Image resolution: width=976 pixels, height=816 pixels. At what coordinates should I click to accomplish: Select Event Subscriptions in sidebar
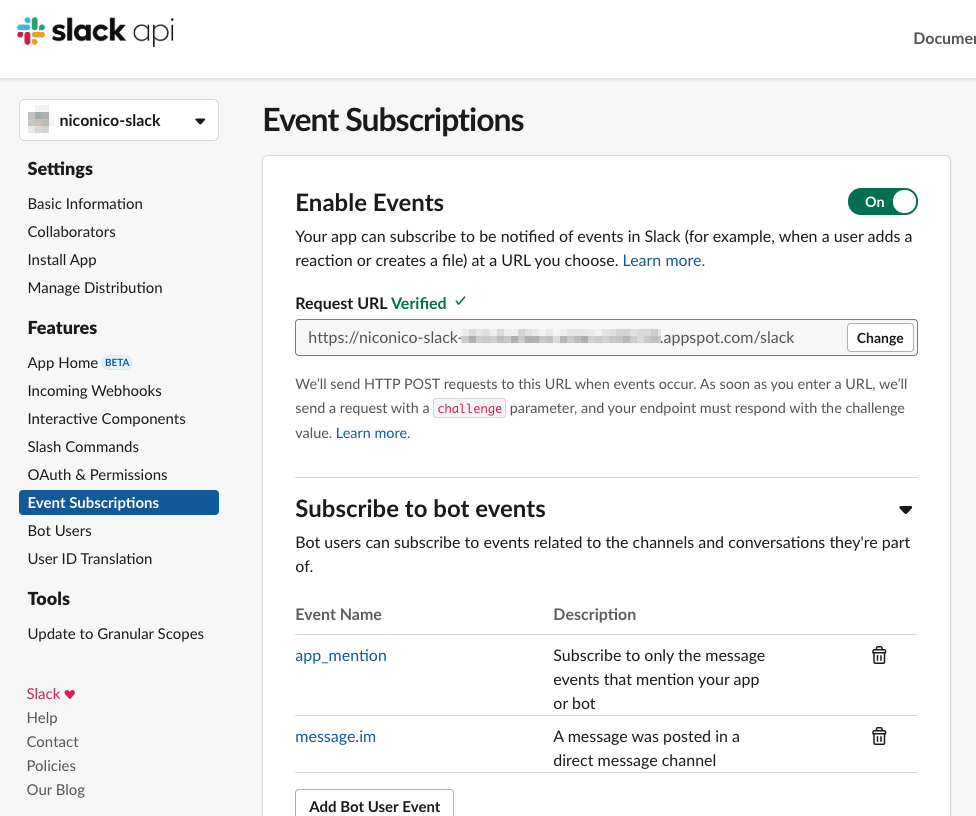pos(119,502)
